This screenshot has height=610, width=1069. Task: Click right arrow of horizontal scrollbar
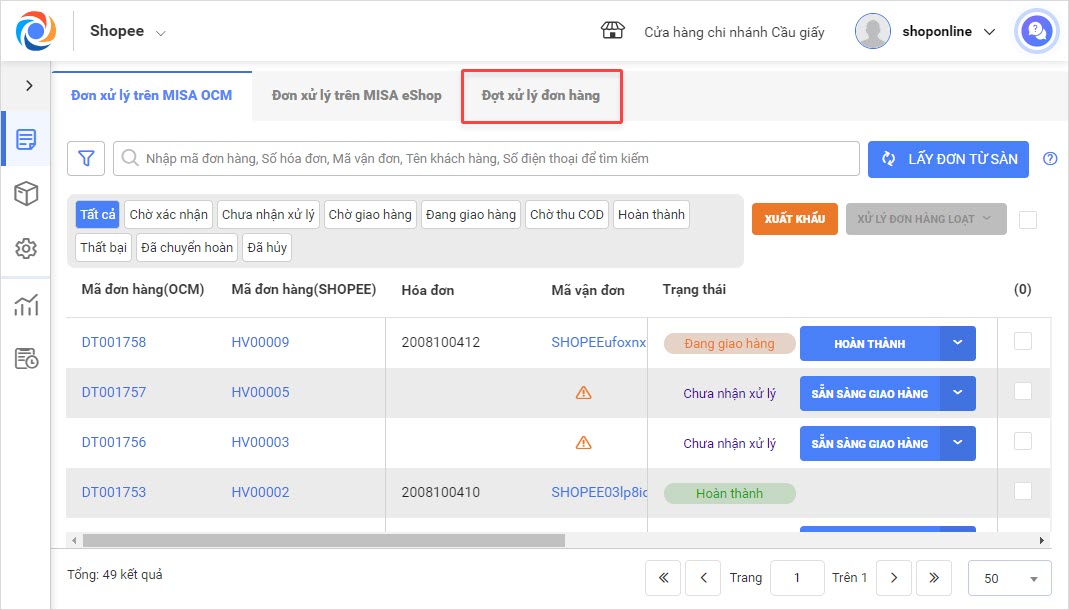tap(1042, 540)
